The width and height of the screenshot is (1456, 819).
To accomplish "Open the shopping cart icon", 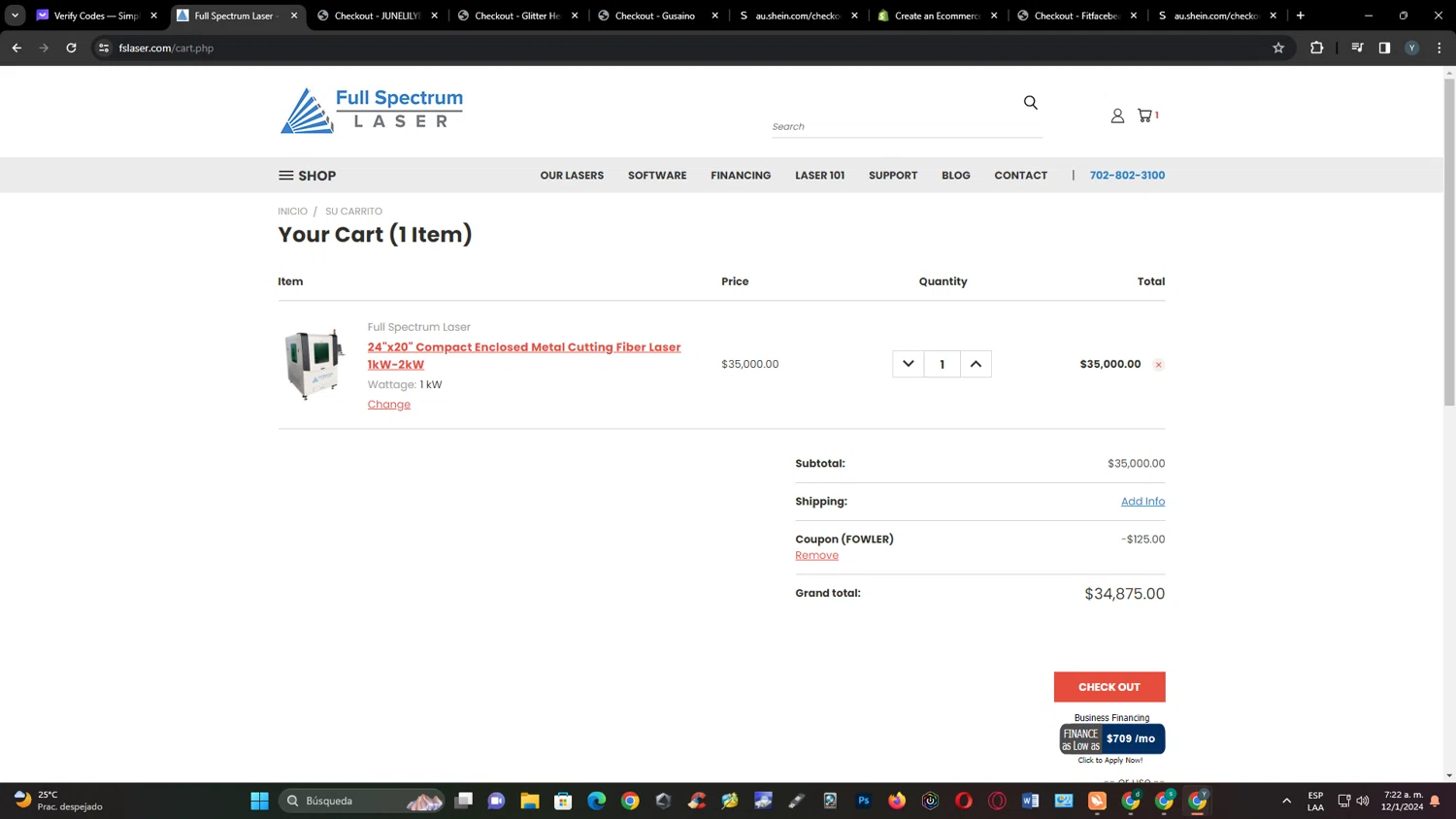I will click(x=1147, y=115).
